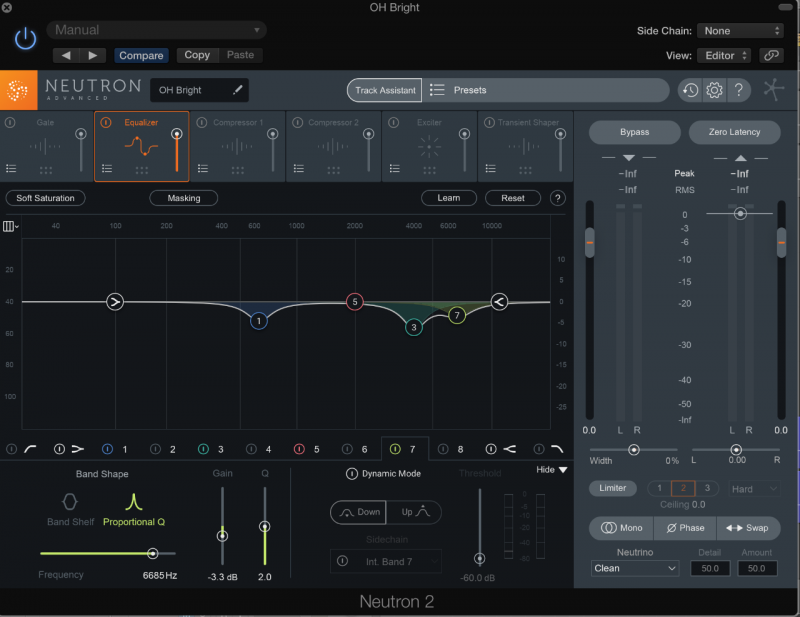Open the Compressor 1 preset list icon
Screen dimensions: 800x617
(203, 168)
